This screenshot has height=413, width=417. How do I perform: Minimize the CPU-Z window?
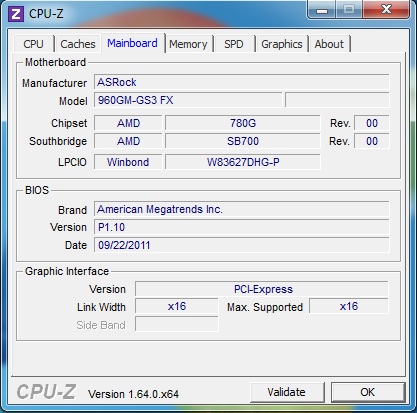(x=321, y=10)
